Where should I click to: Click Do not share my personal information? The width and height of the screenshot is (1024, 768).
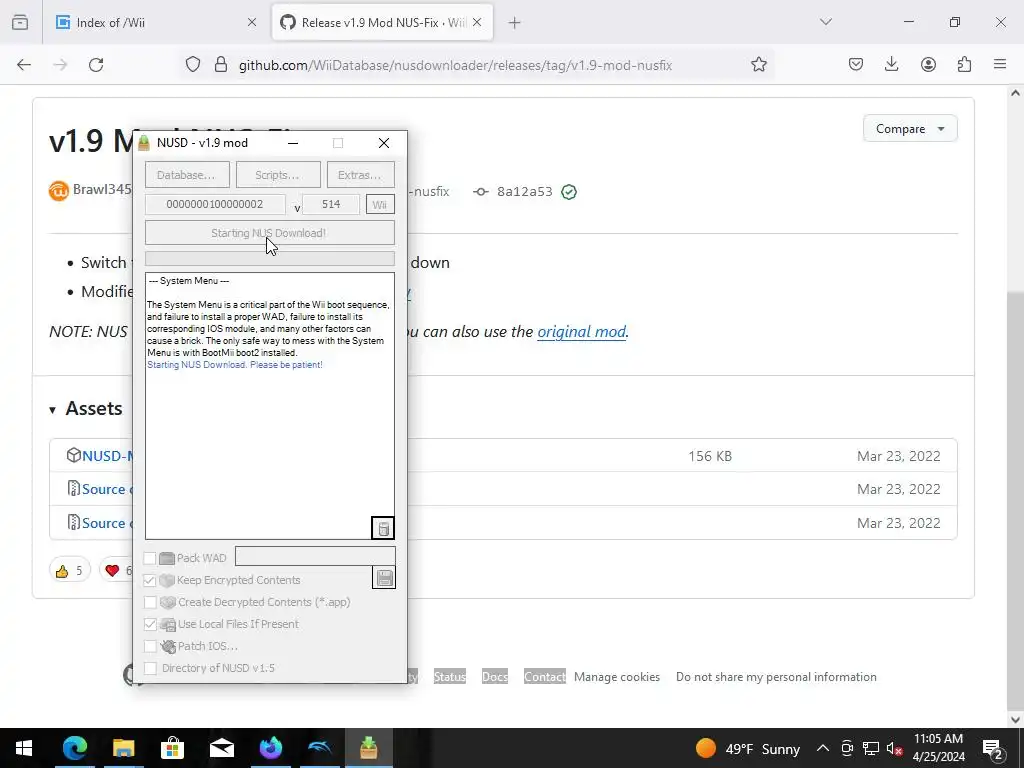[776, 677]
